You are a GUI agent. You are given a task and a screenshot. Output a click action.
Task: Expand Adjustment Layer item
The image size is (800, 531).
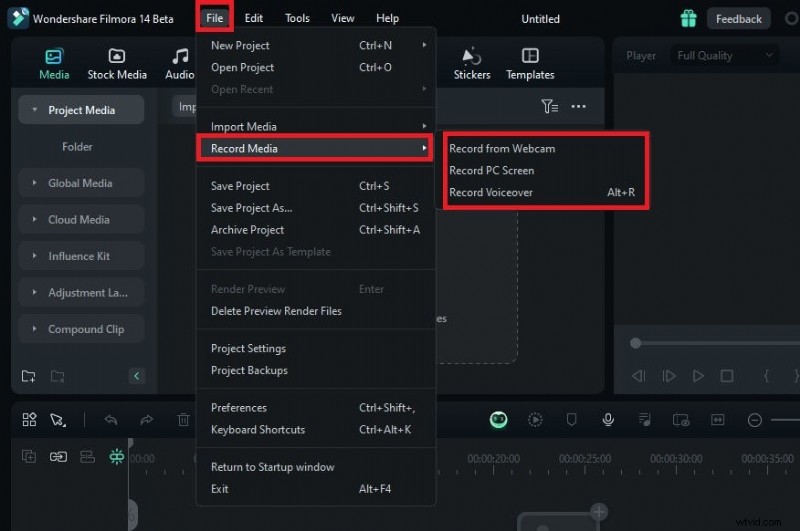tap(35, 292)
